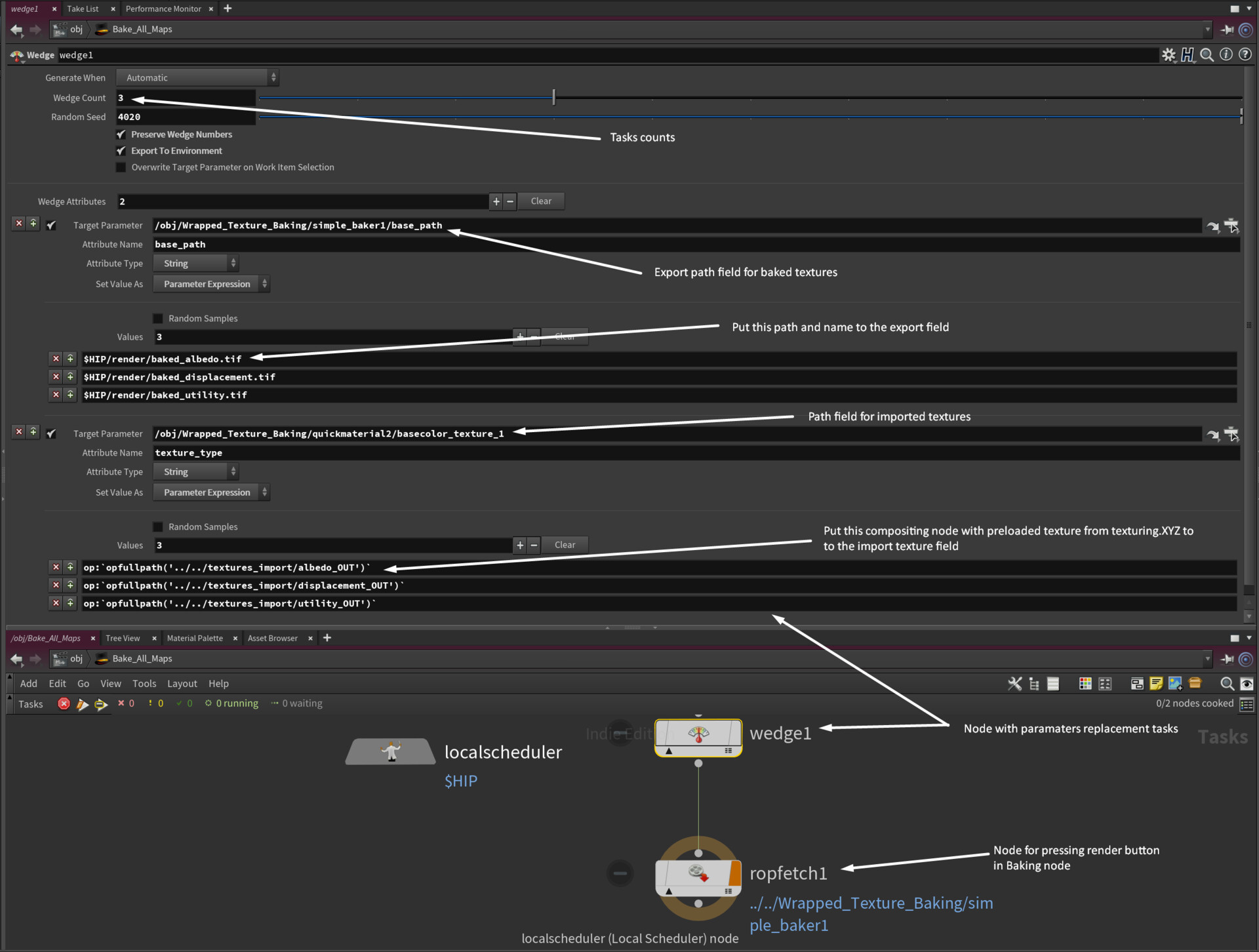
Task: Click the wedge1 node icon
Action: 698,736
